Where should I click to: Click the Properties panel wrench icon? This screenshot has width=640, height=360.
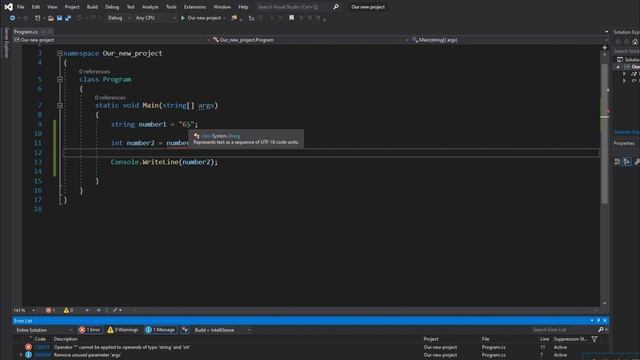(637, 162)
